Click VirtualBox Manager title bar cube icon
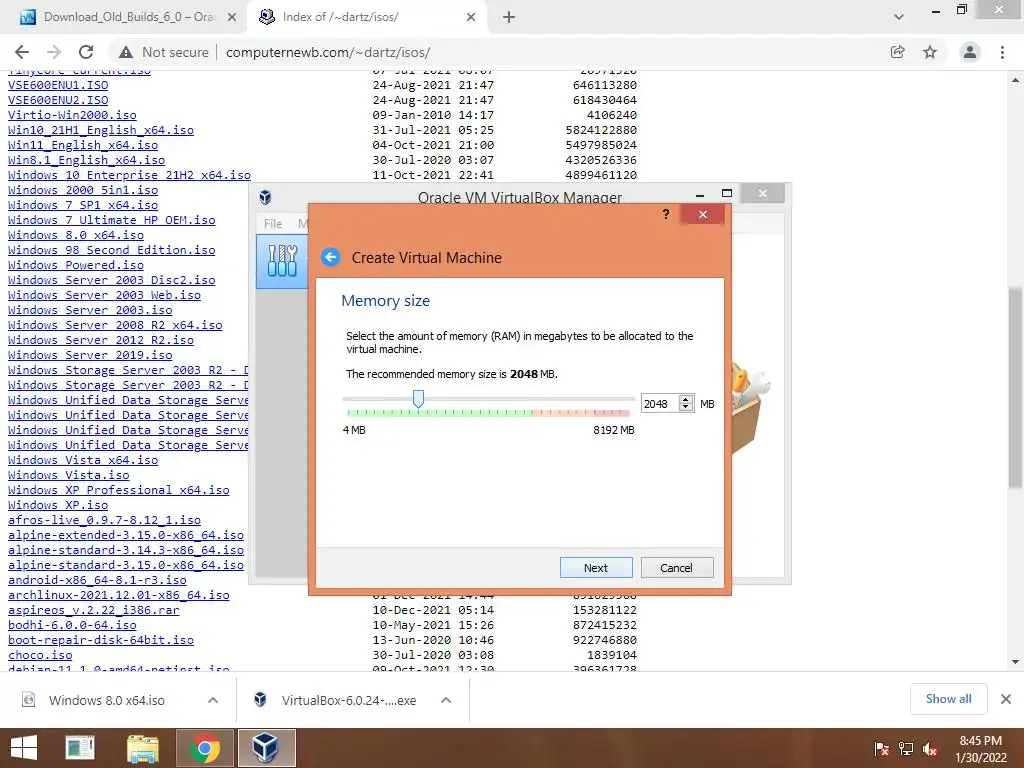1024x768 pixels. point(265,197)
